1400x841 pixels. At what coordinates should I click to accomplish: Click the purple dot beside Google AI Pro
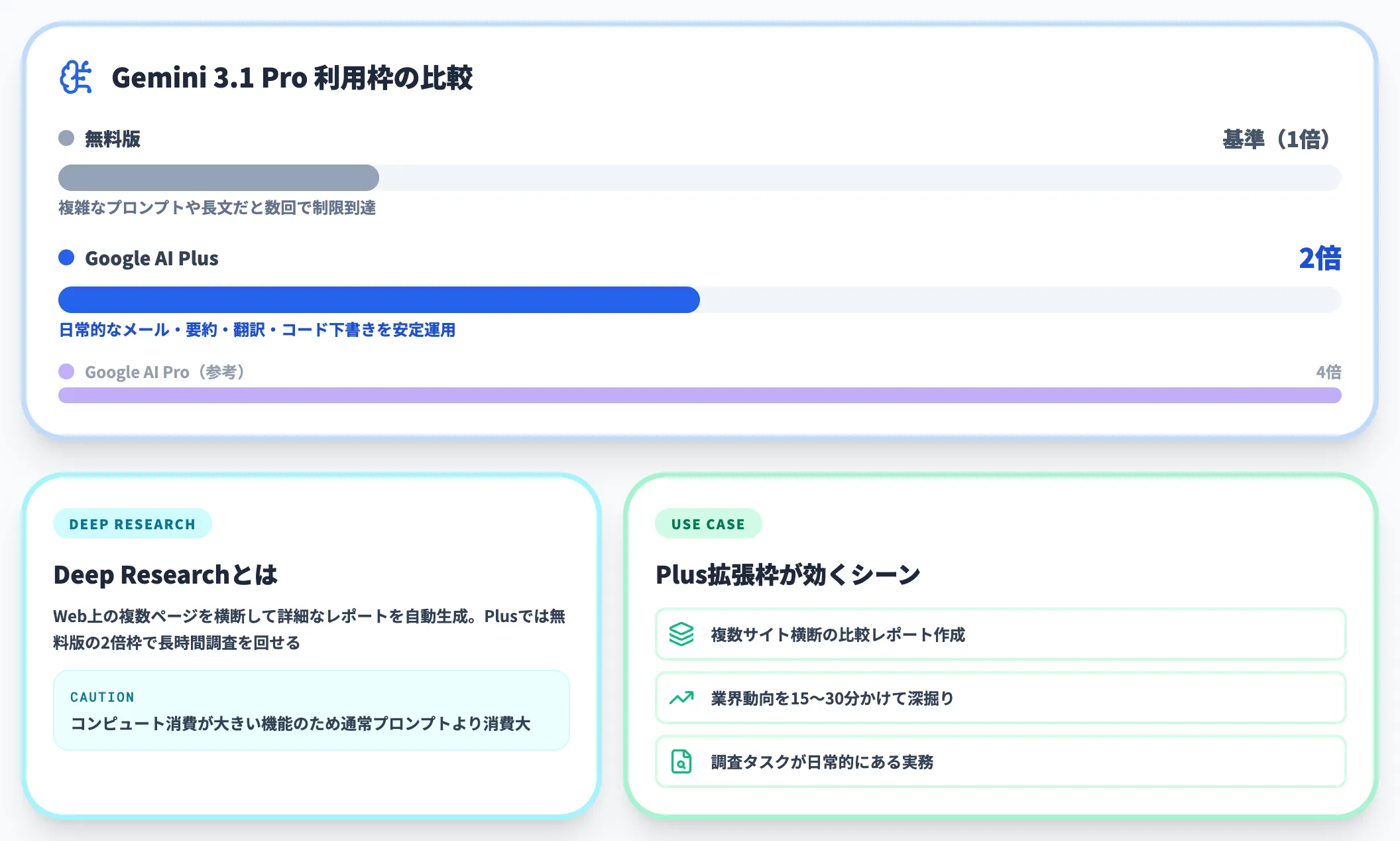pyautogui.click(x=66, y=371)
